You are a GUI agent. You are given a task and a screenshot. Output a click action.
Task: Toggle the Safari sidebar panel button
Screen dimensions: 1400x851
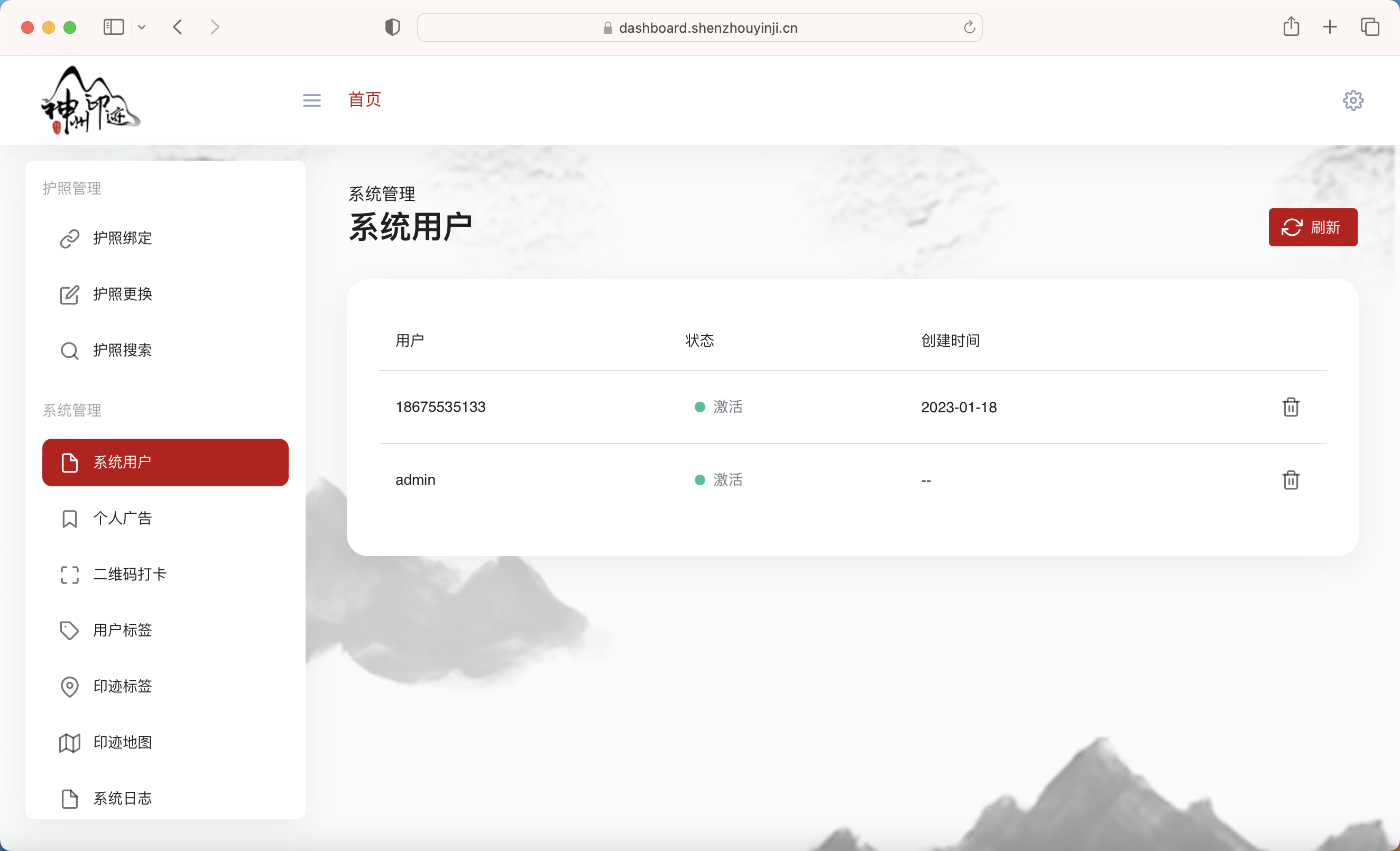[x=113, y=27]
